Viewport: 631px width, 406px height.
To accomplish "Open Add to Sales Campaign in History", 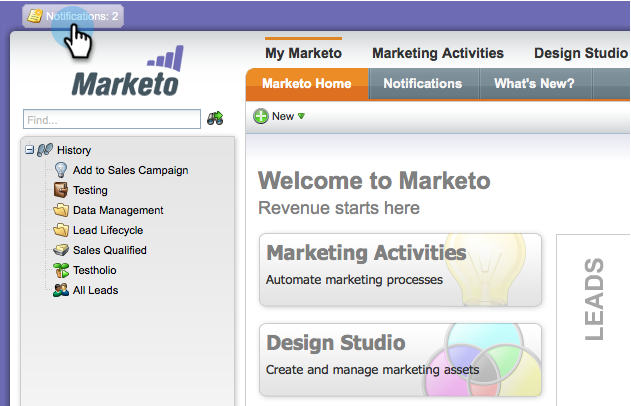I will 130,170.
